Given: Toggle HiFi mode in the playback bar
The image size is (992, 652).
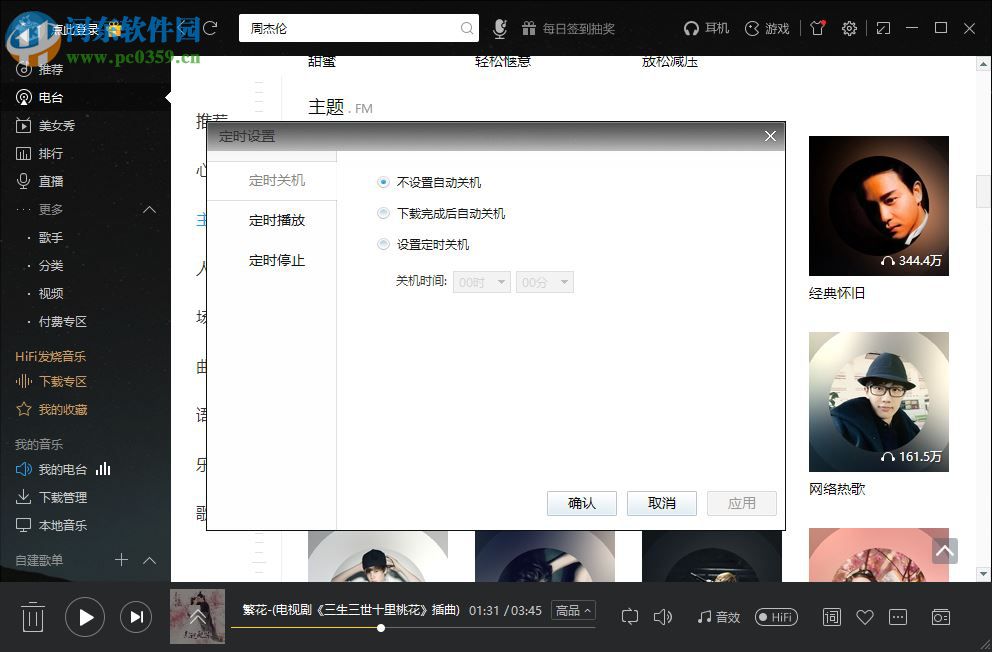Looking at the screenshot, I should click(x=776, y=617).
